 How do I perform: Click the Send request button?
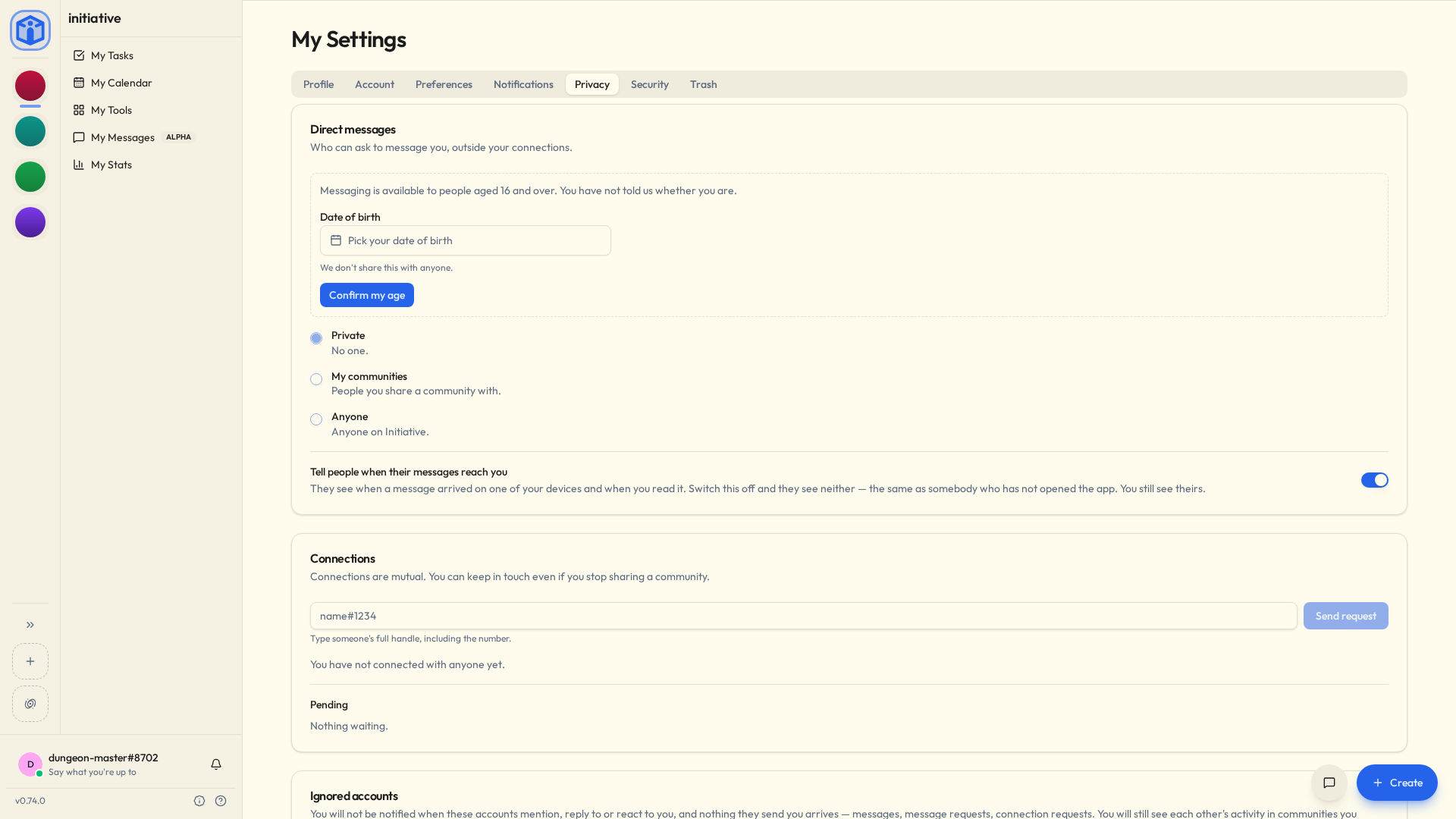[1346, 616]
